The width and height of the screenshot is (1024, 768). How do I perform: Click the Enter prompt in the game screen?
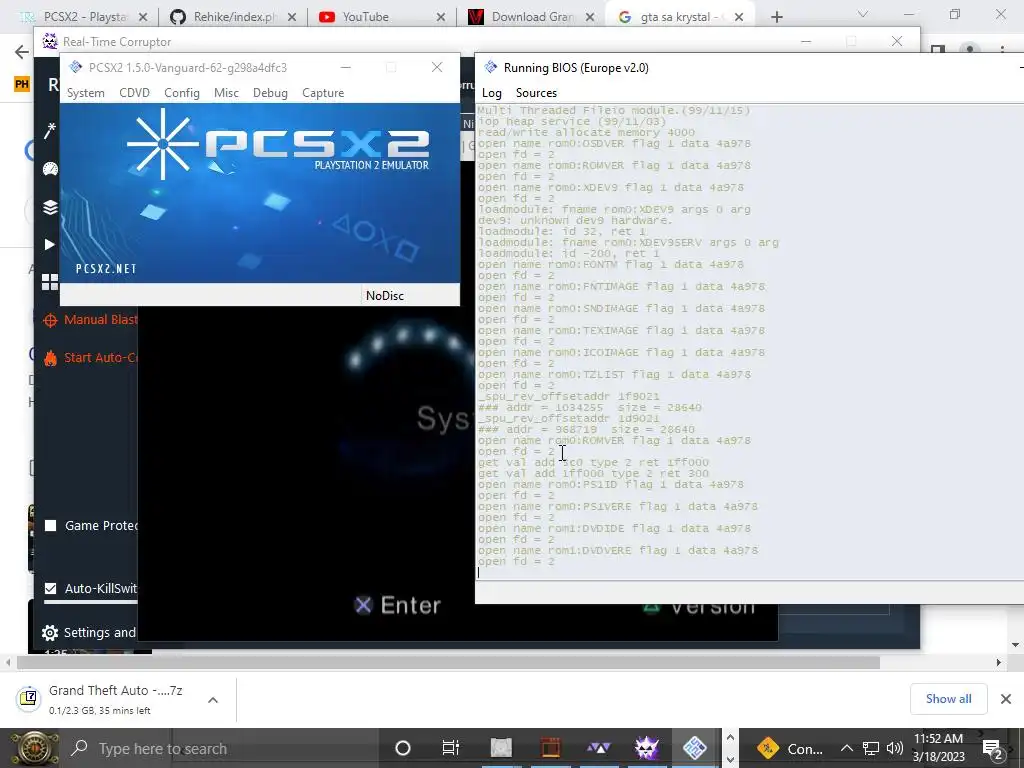point(398,605)
